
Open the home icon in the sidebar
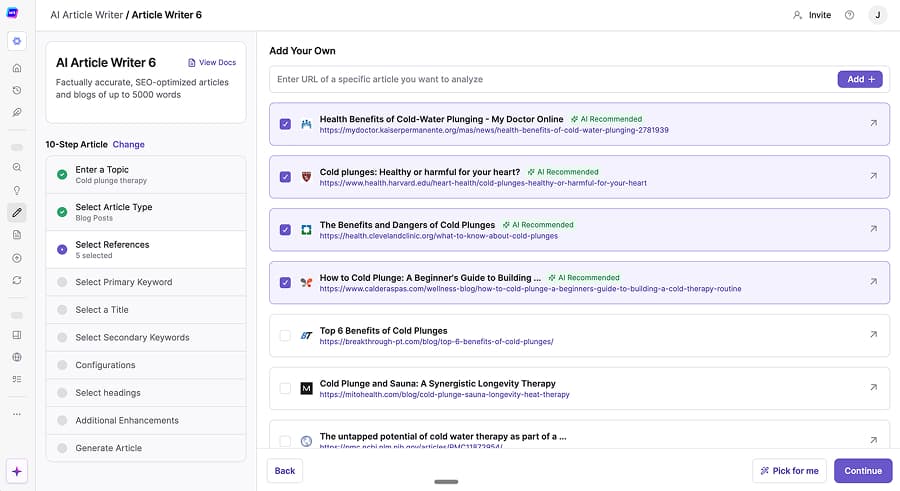pyautogui.click(x=17, y=68)
